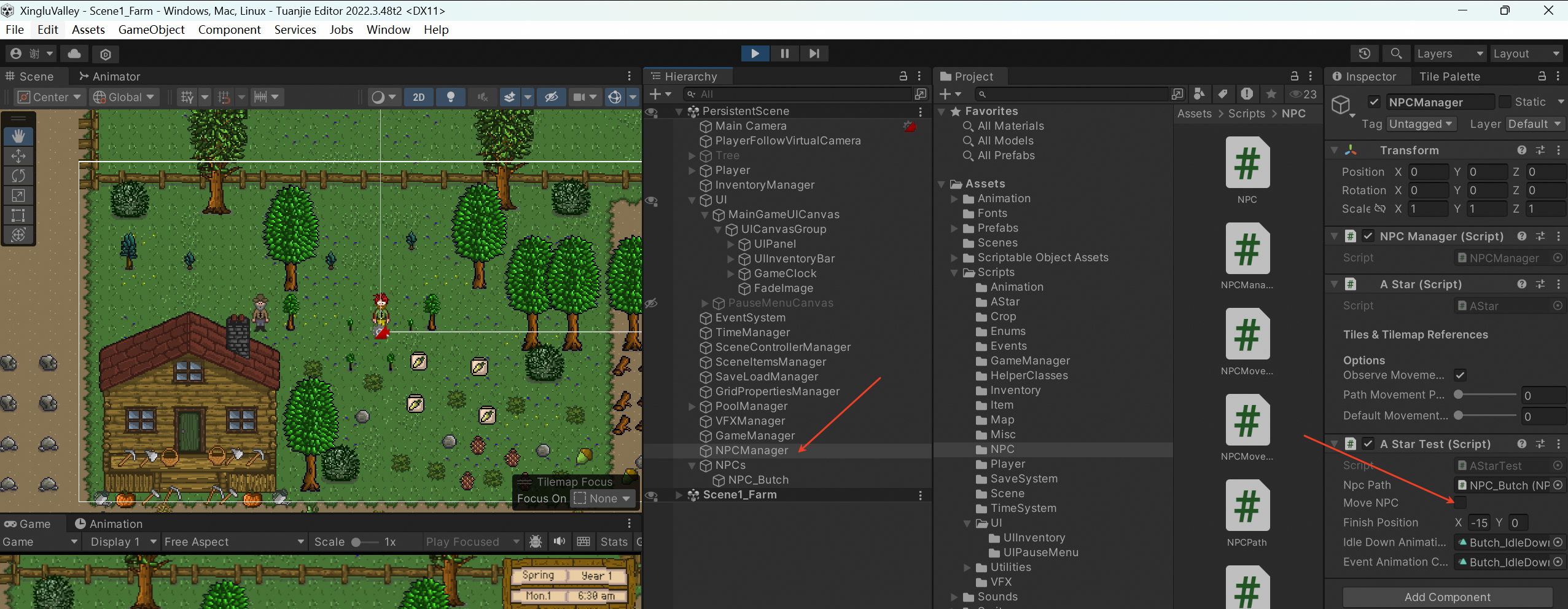The width and height of the screenshot is (1568, 609).
Task: Open the Tag Untagged dropdown
Action: [x=1421, y=124]
